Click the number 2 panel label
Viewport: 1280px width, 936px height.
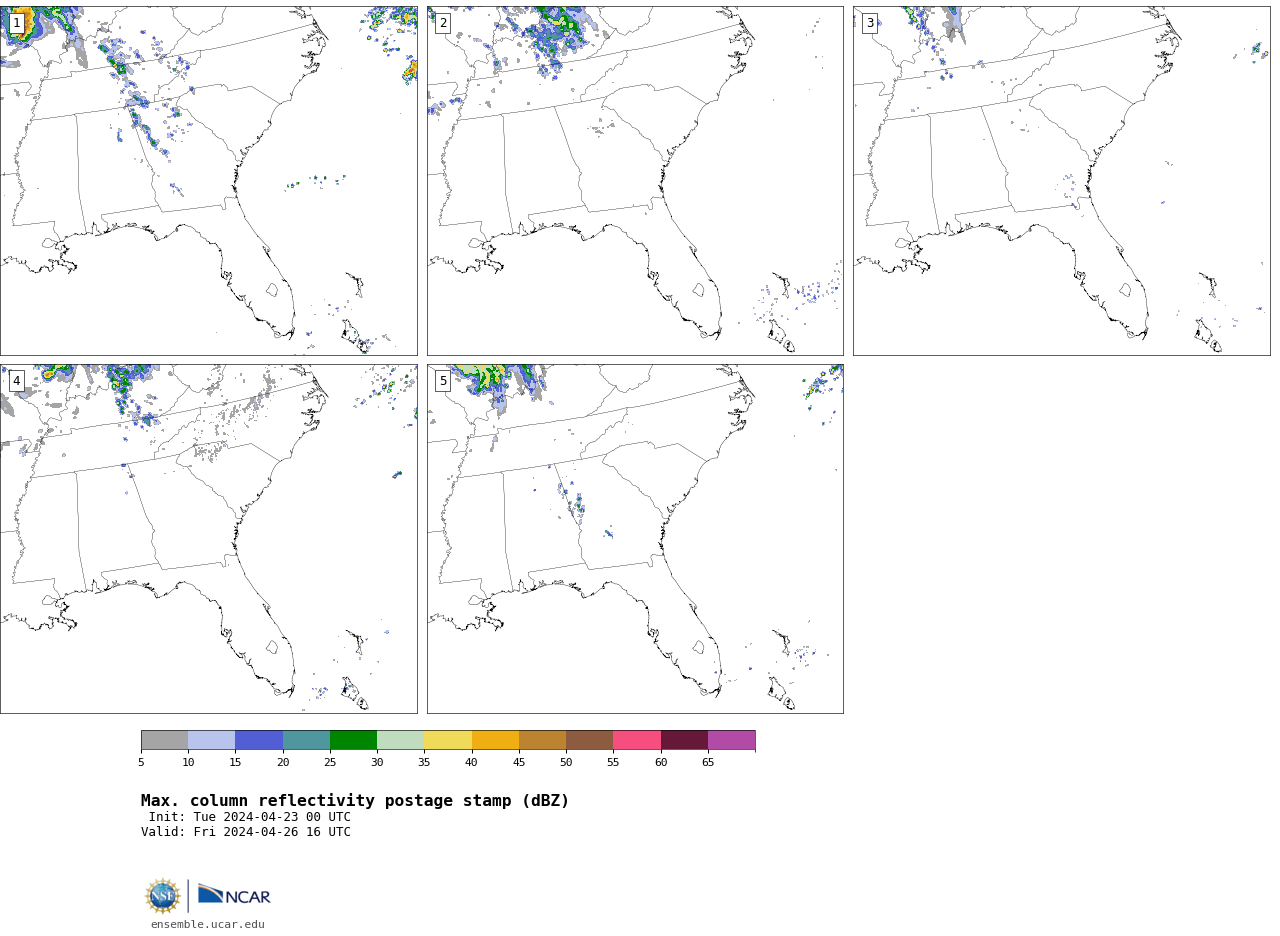pyautogui.click(x=443, y=23)
